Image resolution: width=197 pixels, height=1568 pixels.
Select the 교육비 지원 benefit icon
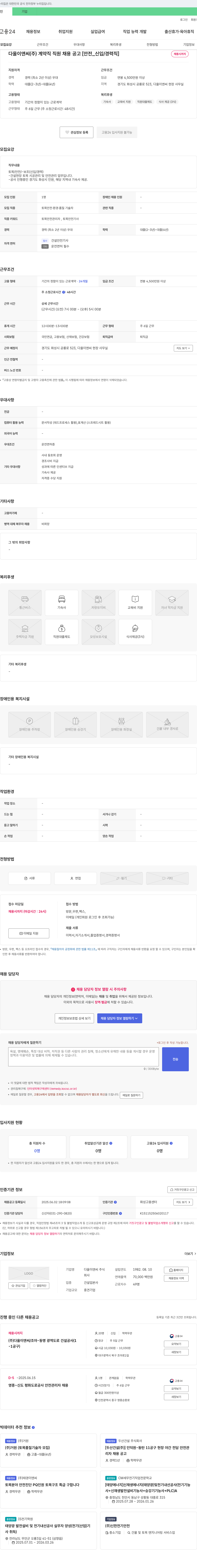pos(135,603)
